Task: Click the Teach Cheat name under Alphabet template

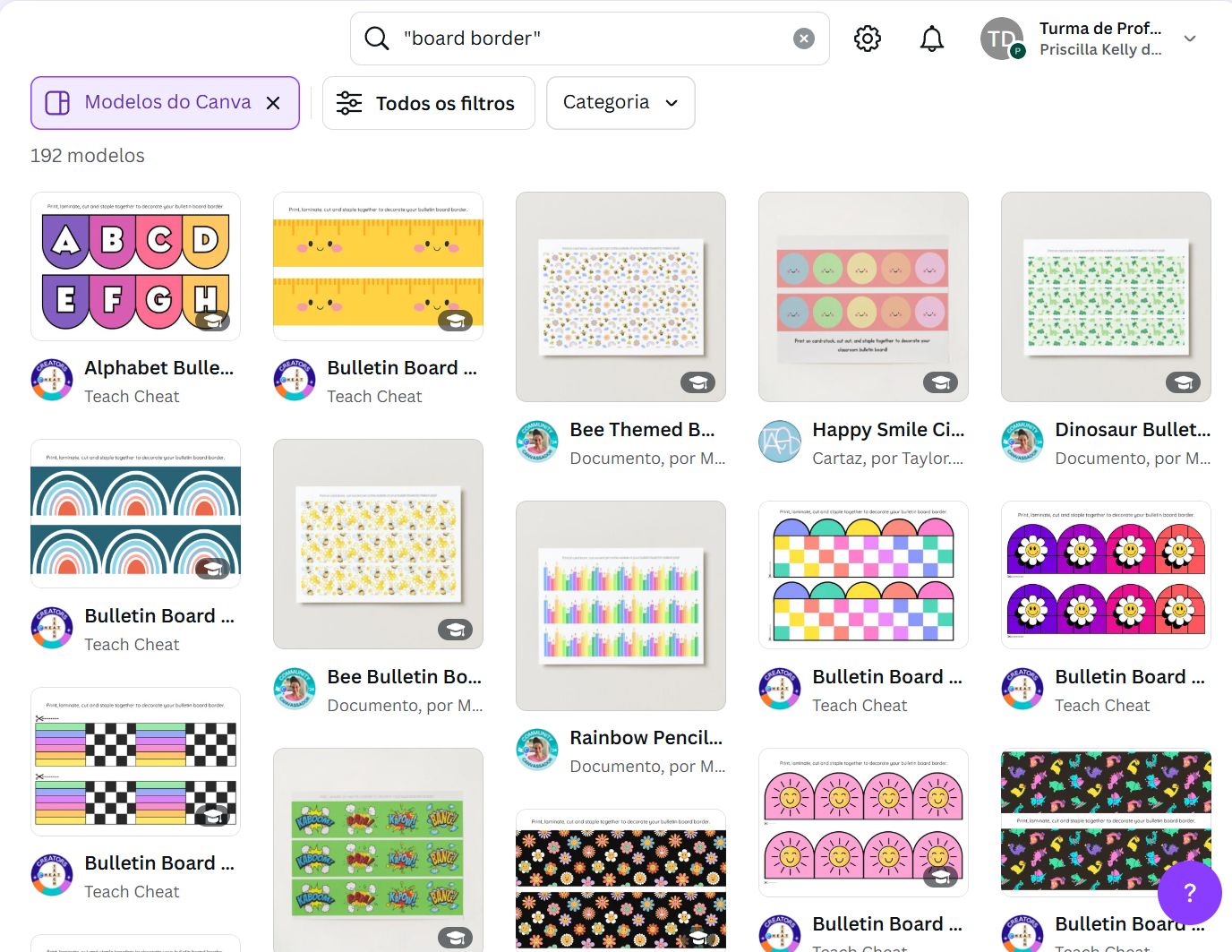Action: (132, 397)
